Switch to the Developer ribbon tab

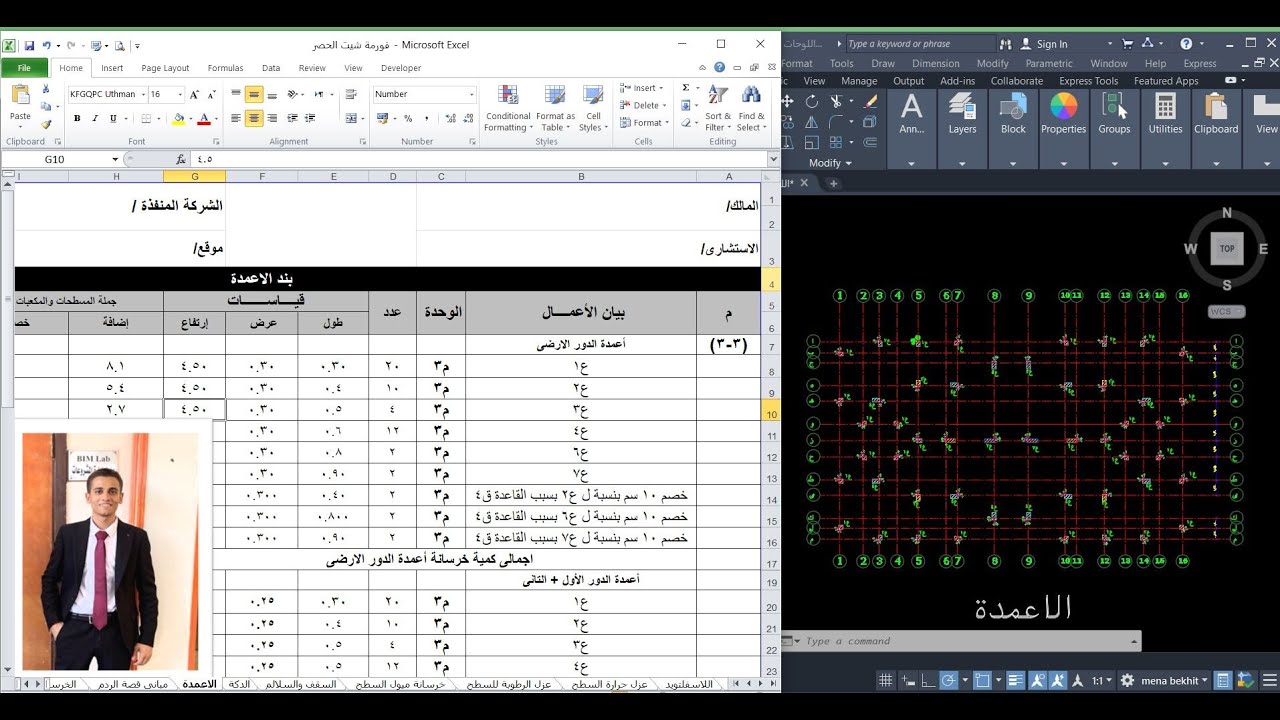(x=401, y=68)
